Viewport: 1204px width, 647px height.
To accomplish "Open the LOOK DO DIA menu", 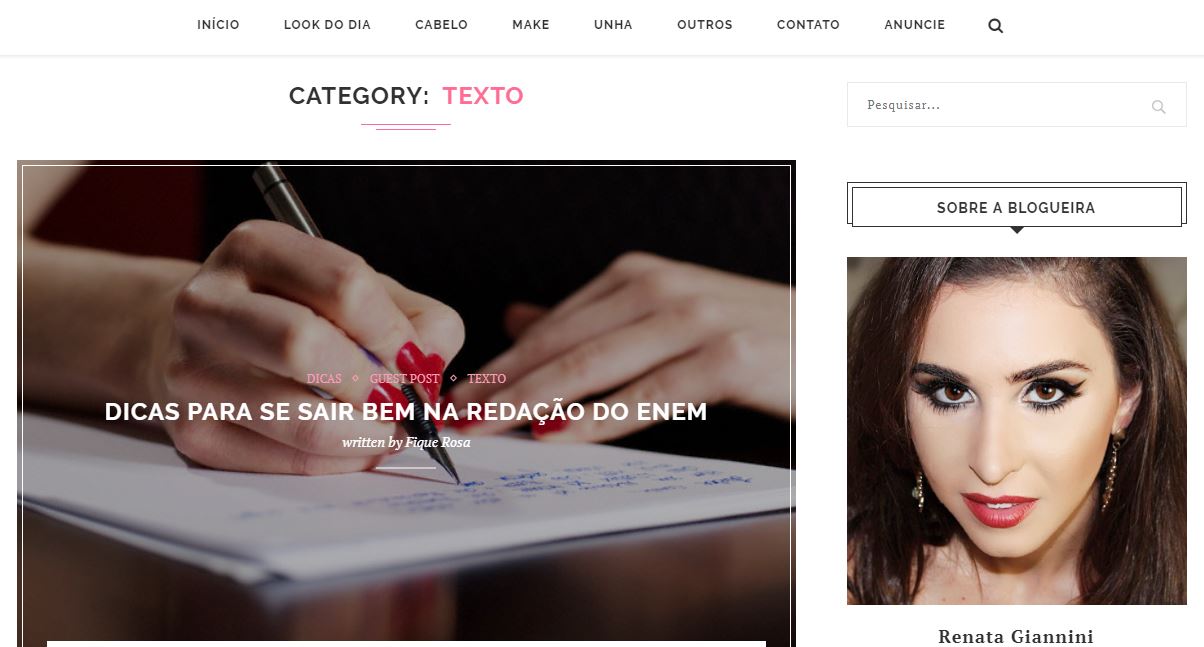I will (327, 25).
